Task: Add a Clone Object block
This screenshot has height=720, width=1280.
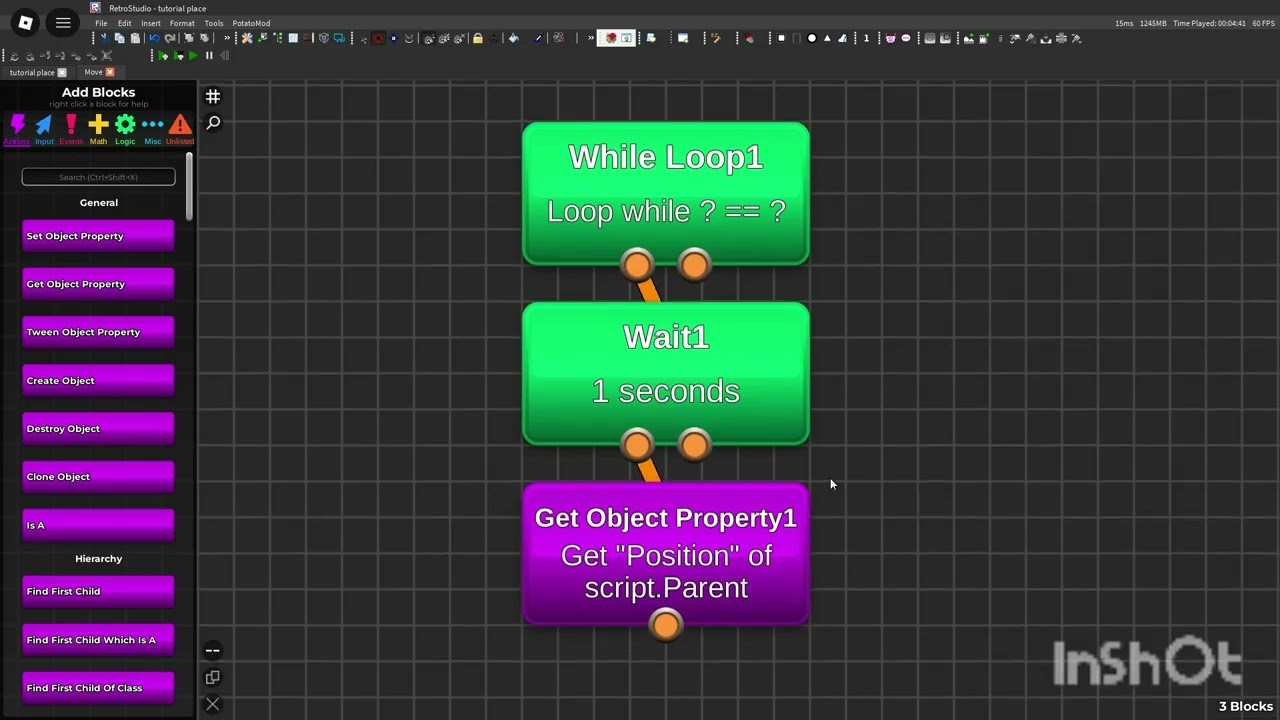Action: [x=98, y=476]
